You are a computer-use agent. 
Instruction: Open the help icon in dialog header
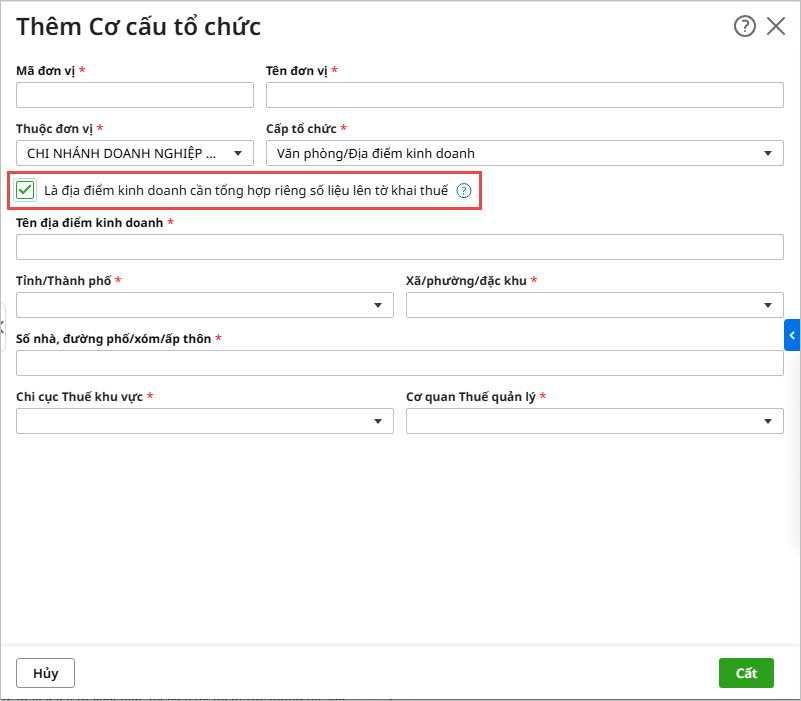point(744,27)
